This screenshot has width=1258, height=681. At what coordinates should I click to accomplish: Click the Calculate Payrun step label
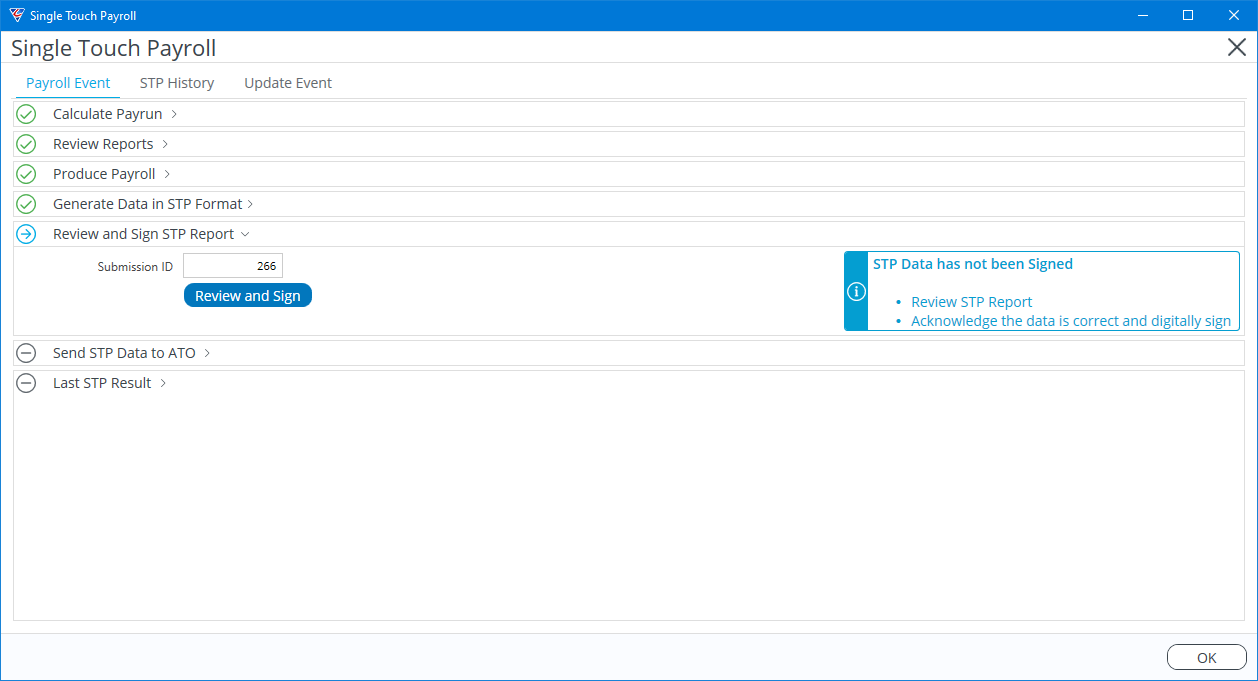[108, 114]
